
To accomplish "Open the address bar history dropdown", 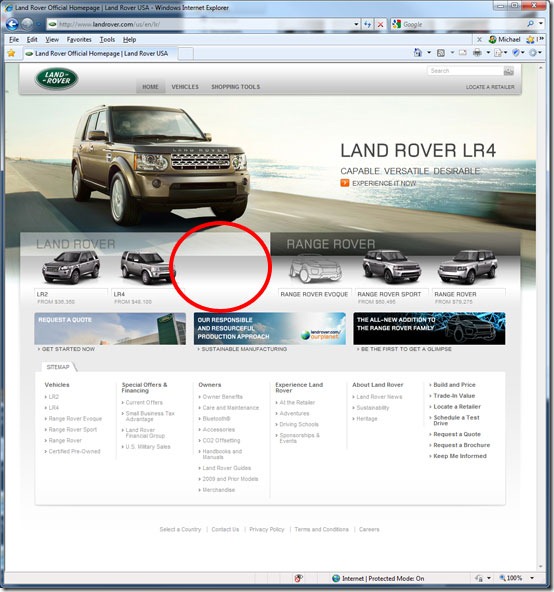I will pos(356,25).
